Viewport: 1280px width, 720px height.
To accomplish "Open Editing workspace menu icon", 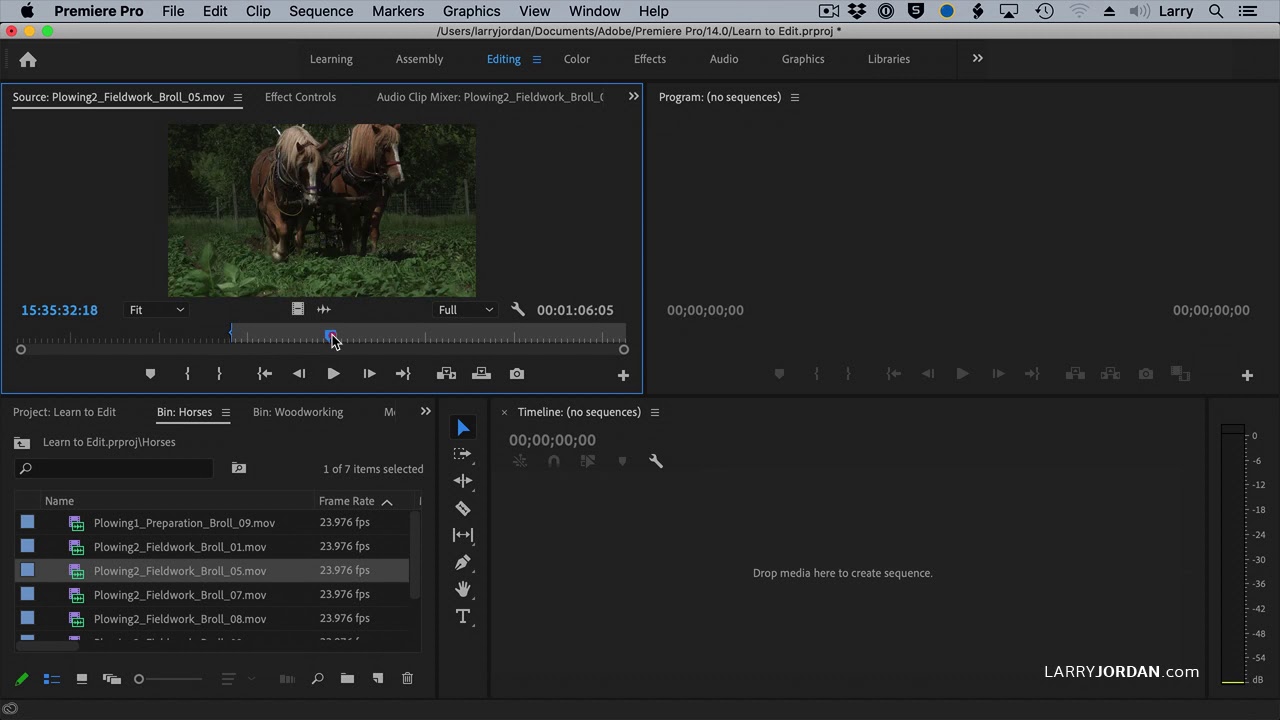I will [536, 60].
